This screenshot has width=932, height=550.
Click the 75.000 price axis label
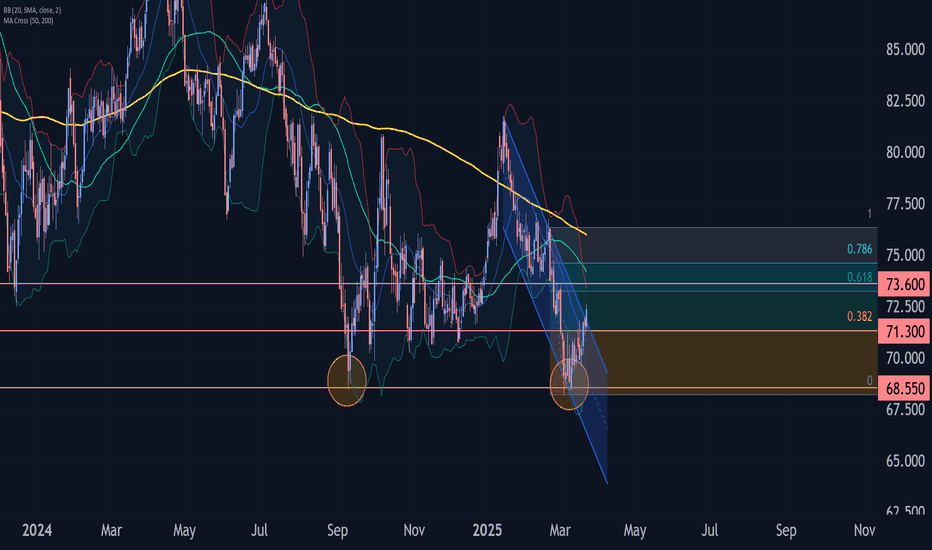coord(905,255)
